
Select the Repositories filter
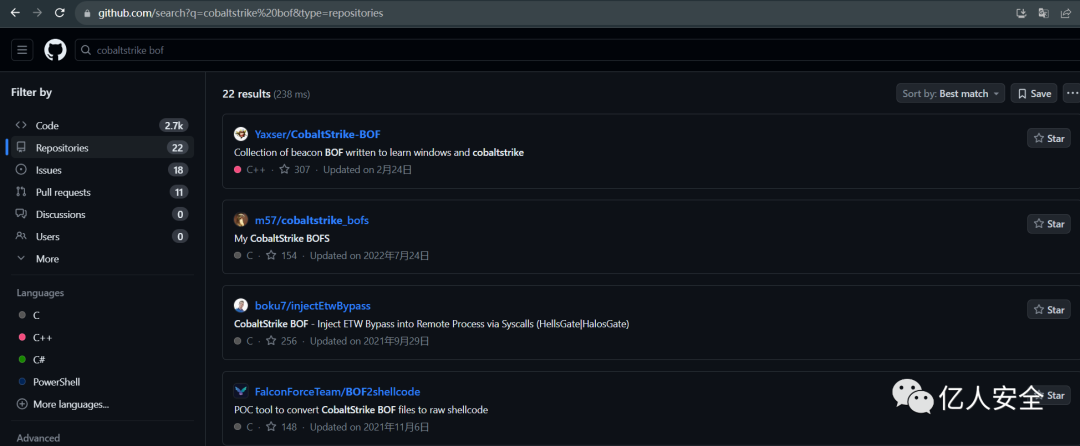click(101, 147)
